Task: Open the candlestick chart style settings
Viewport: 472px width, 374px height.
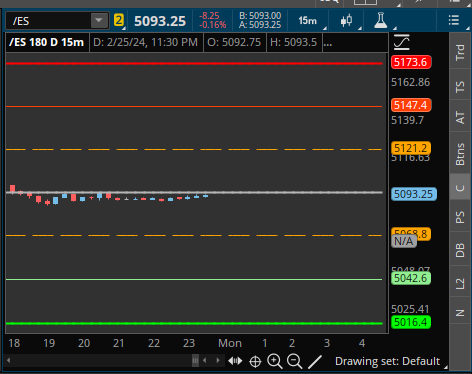Action: (x=346, y=21)
